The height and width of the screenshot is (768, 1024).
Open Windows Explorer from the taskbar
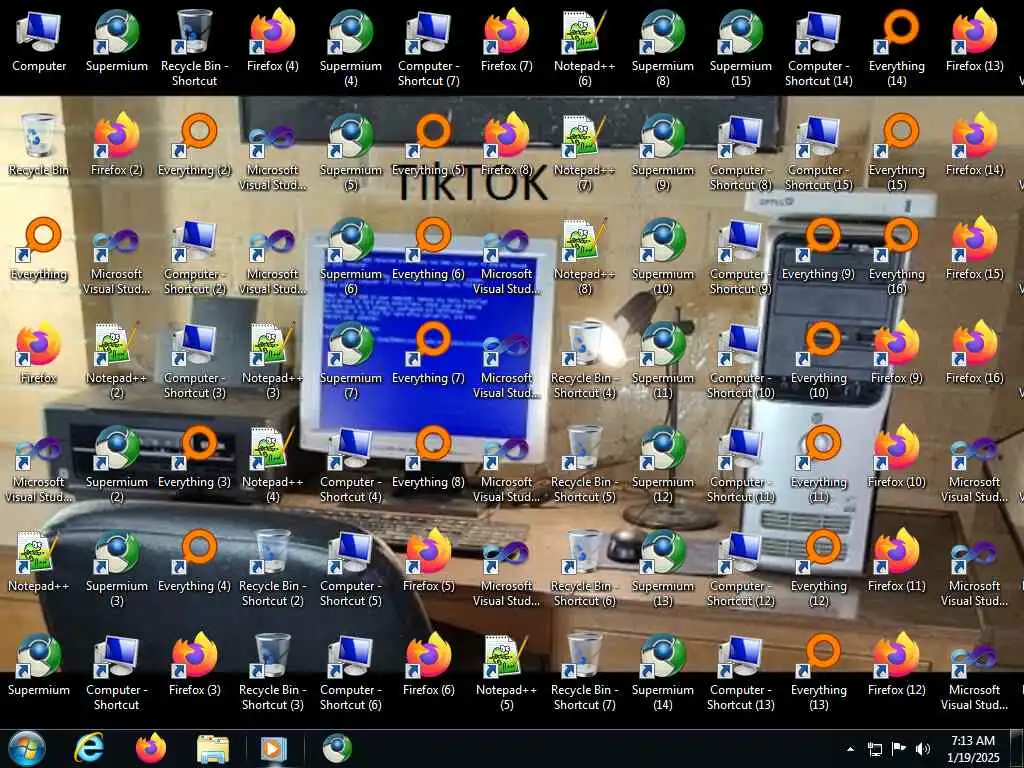pos(213,748)
